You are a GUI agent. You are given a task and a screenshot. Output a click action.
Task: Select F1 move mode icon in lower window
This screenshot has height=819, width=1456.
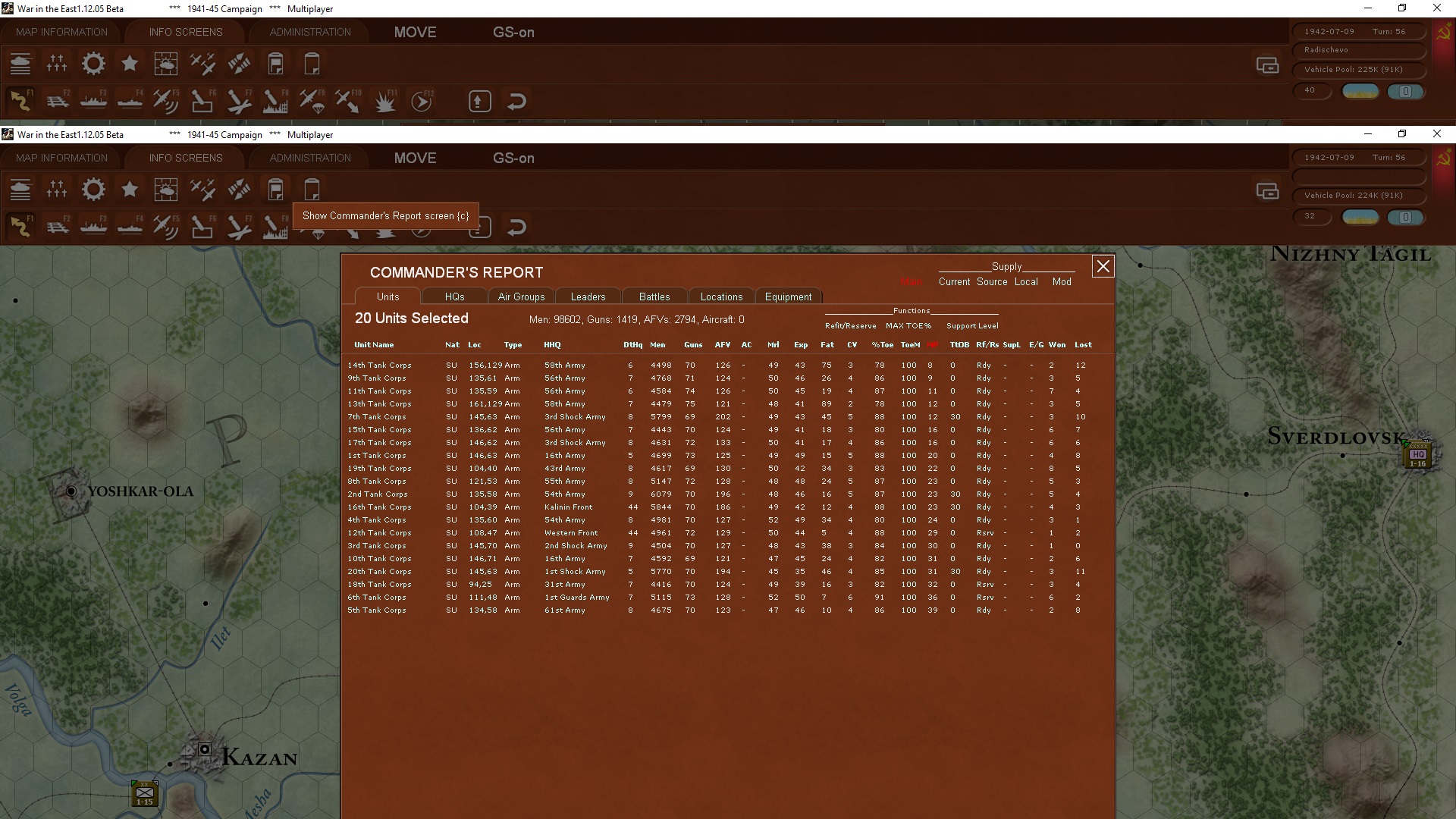[x=20, y=227]
